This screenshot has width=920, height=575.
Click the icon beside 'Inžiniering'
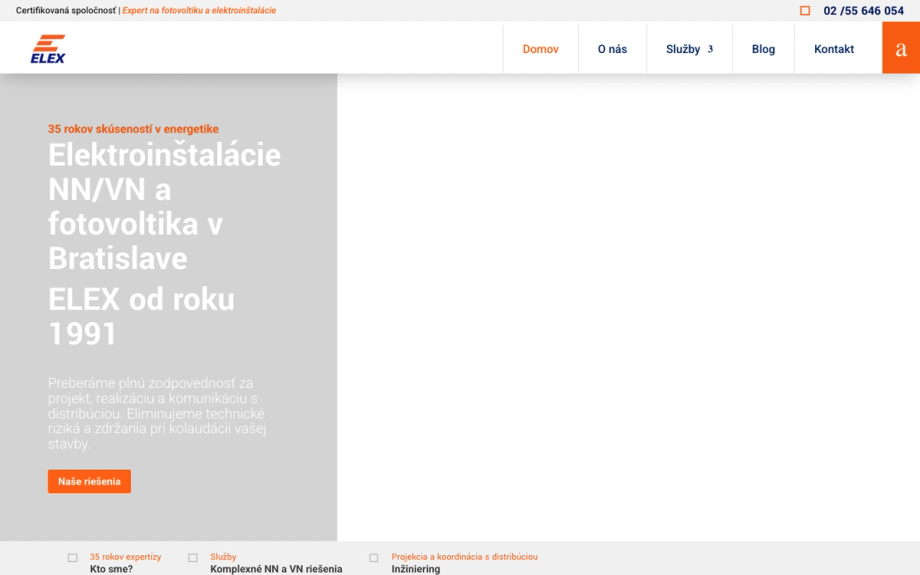[x=374, y=558]
